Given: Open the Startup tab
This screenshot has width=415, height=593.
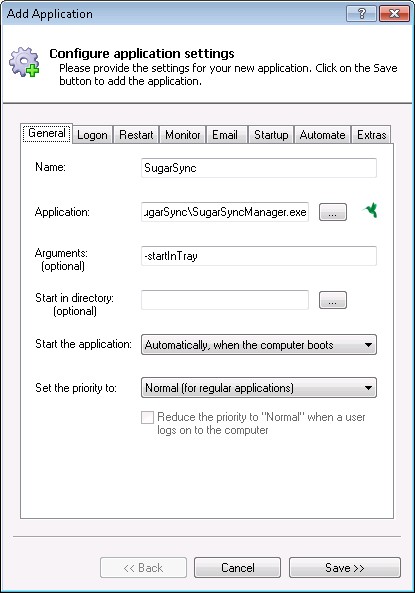Looking at the screenshot, I should click(x=271, y=135).
